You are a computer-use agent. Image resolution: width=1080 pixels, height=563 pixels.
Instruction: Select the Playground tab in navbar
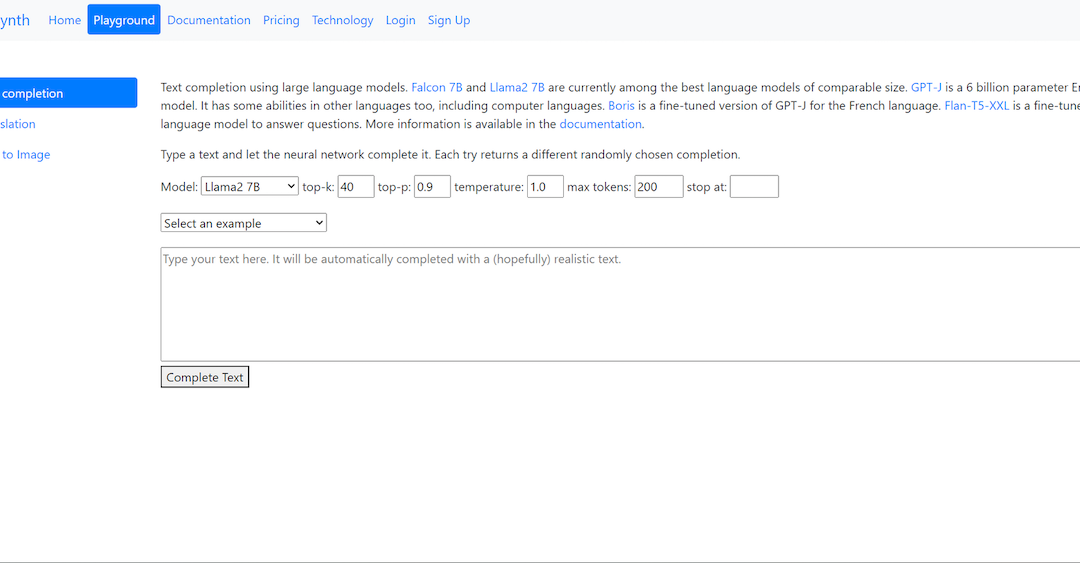click(x=124, y=20)
